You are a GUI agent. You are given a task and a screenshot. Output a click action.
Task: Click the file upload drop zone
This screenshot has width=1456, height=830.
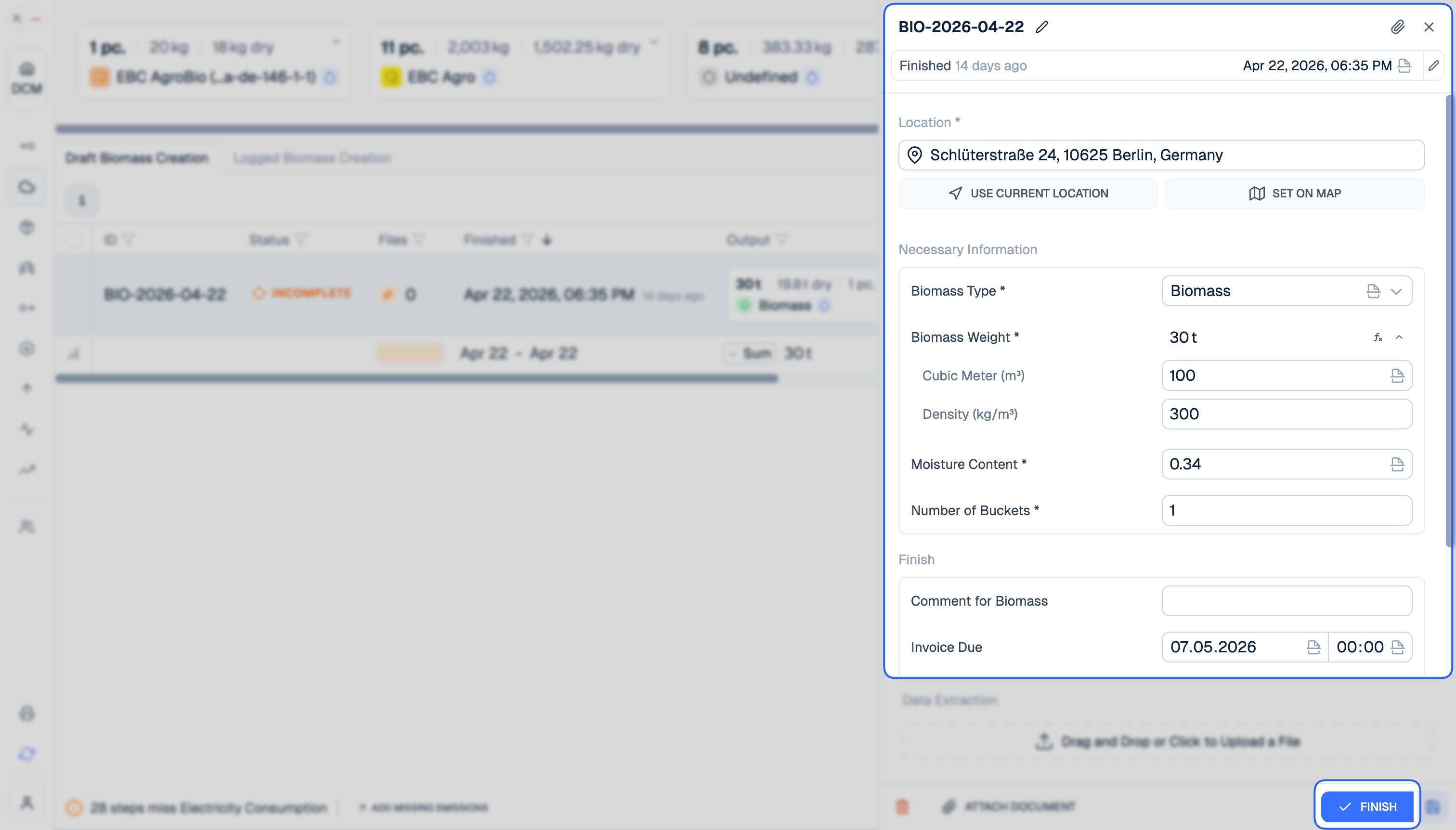[1167, 741]
